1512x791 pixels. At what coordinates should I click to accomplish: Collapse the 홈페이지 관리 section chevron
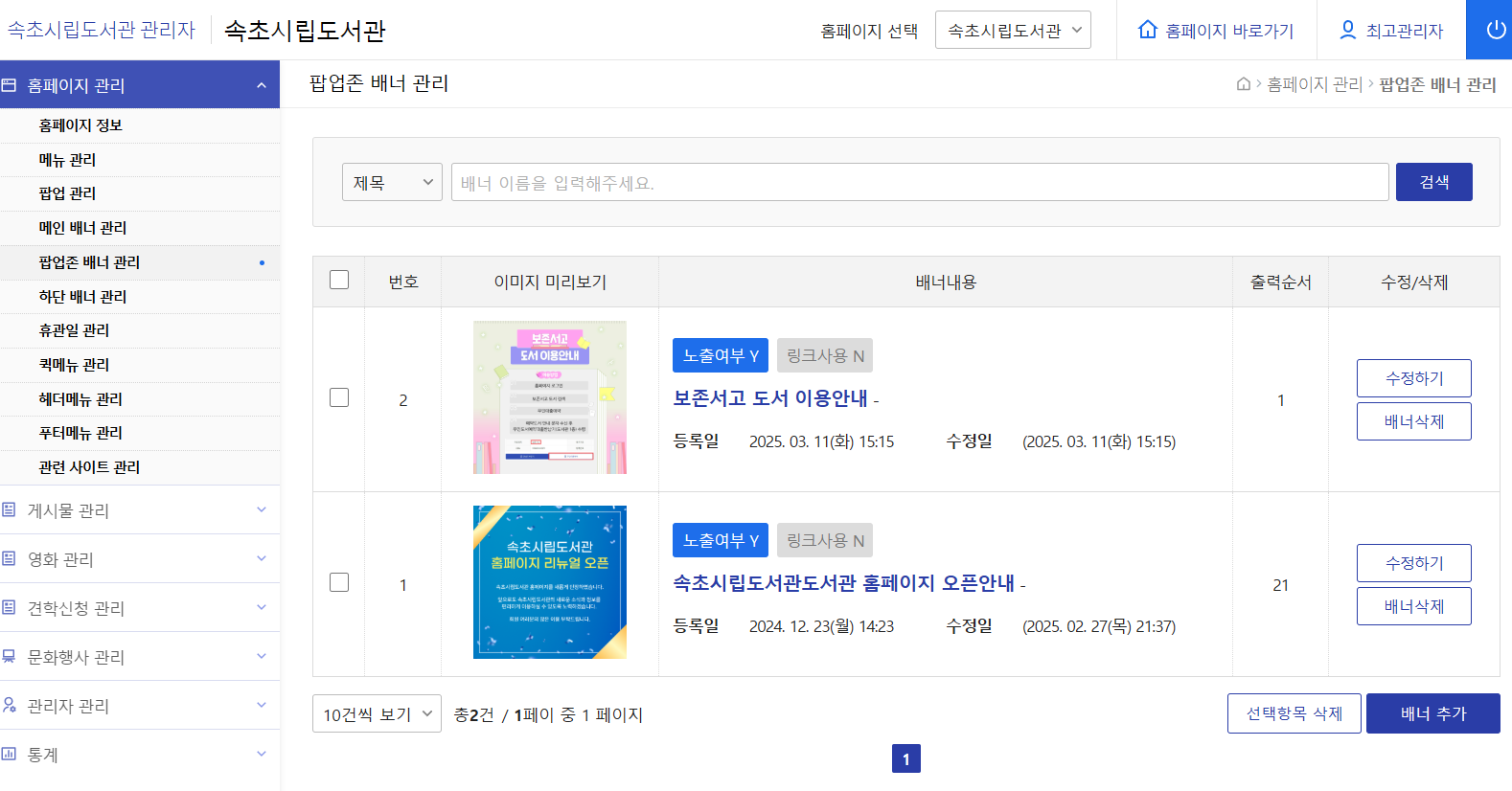pyautogui.click(x=262, y=85)
